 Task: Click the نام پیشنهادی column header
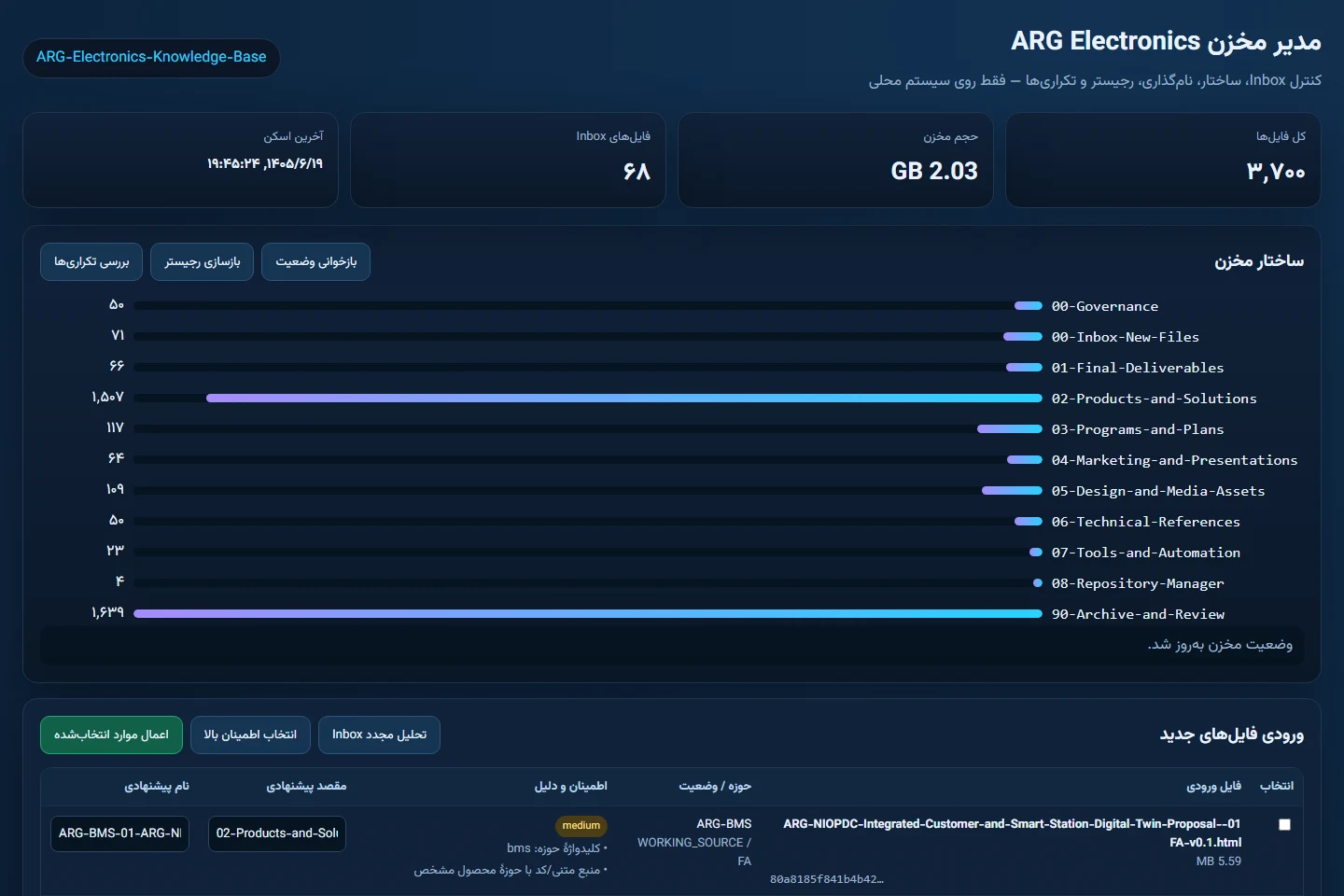click(157, 787)
